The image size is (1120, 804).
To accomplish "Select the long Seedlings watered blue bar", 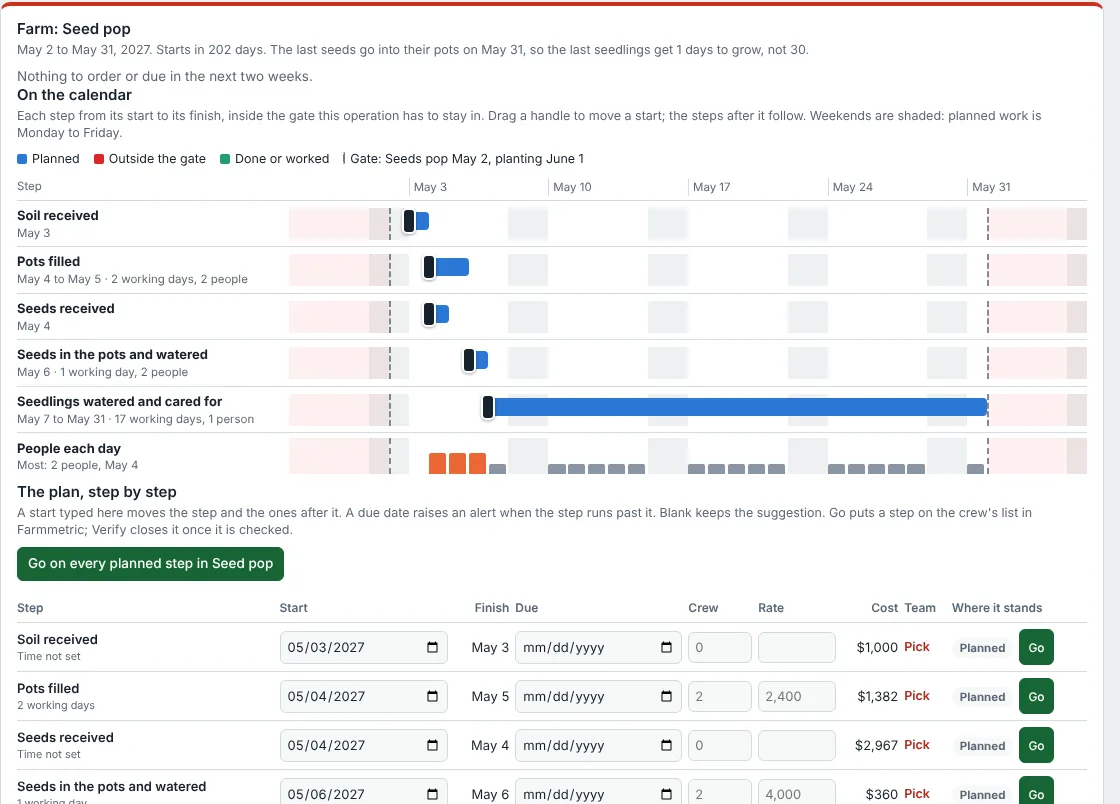I will pyautogui.click(x=741, y=407).
